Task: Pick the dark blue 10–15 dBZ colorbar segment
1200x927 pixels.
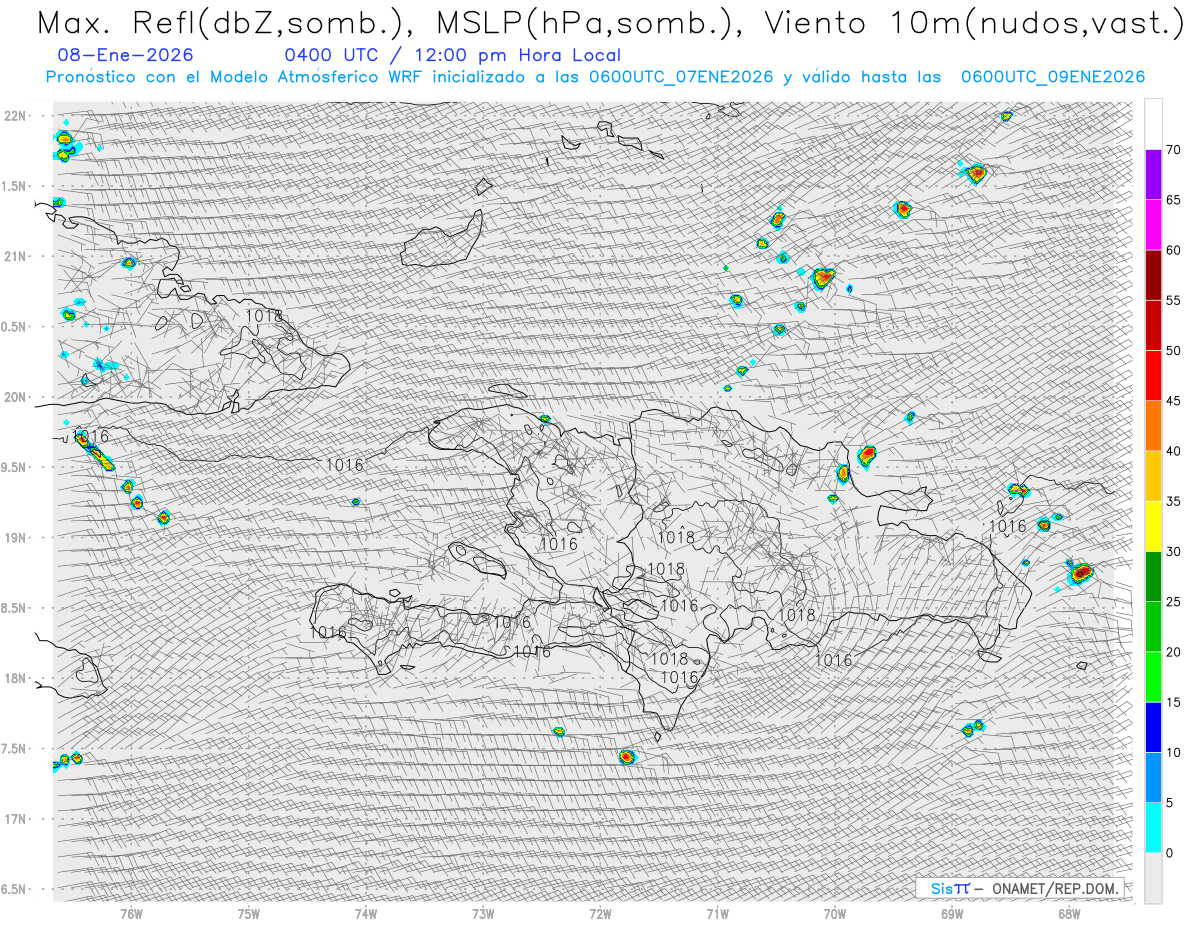Action: coord(1153,727)
